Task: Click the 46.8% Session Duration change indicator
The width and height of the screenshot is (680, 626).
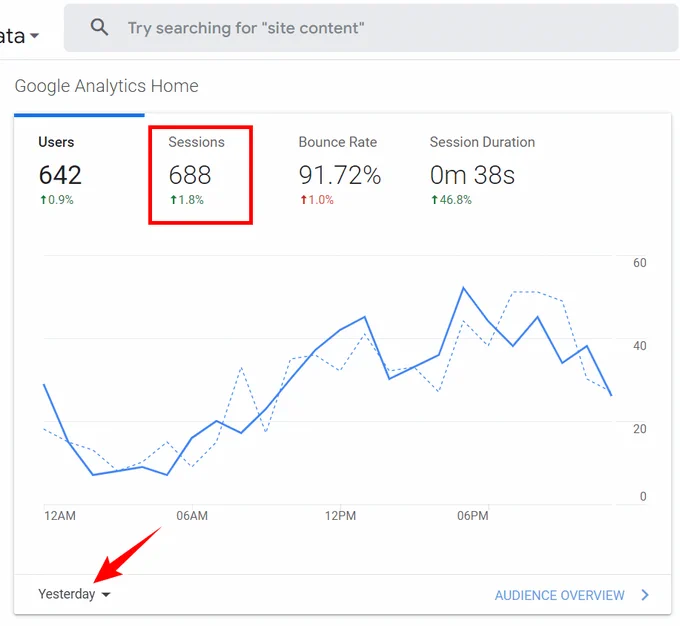Action: coord(451,200)
